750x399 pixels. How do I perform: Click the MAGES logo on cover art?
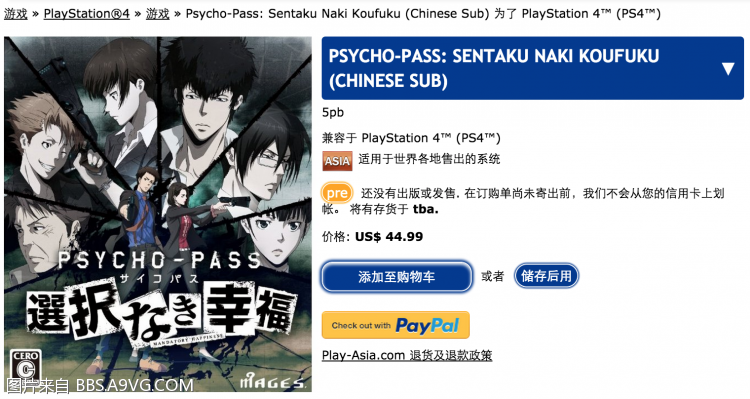pyautogui.click(x=272, y=382)
